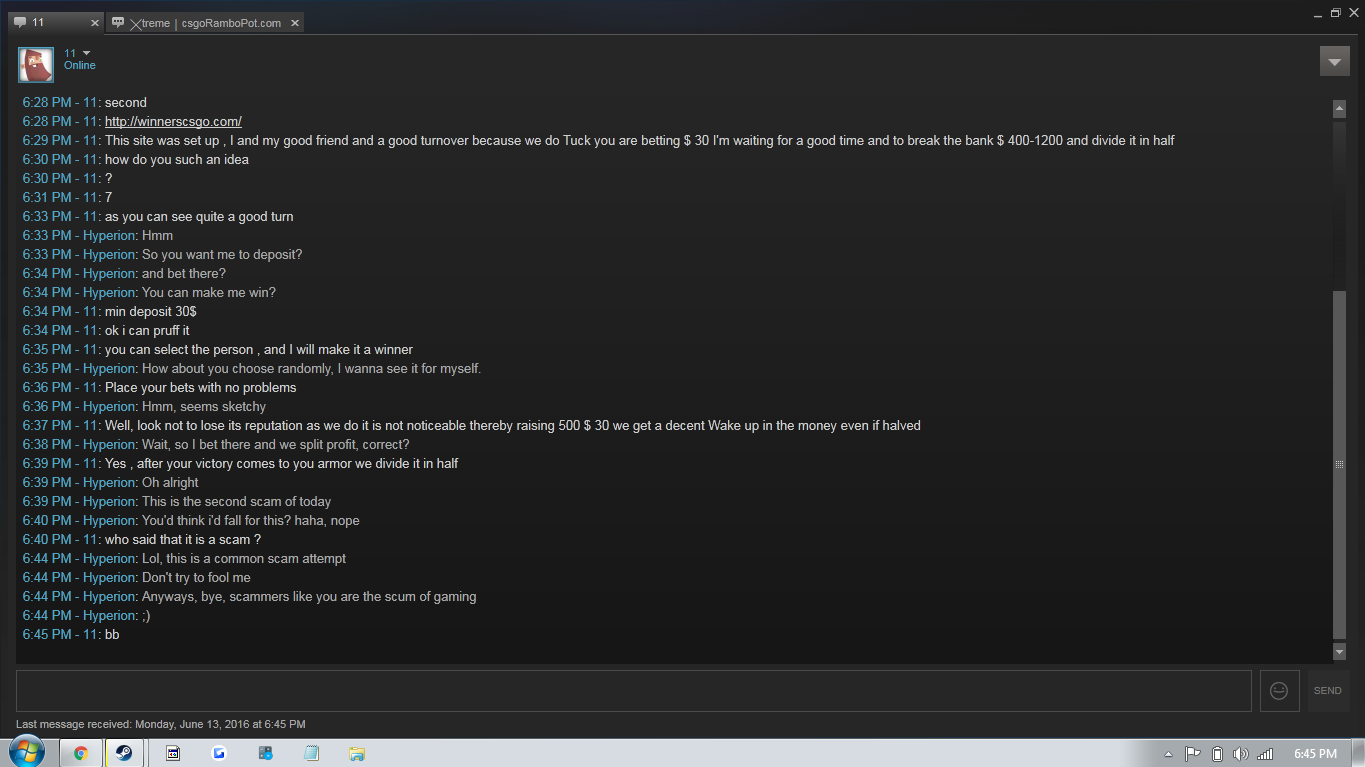The width and height of the screenshot is (1365, 767).
Task: Click the friend's avatar picture
Action: pyautogui.click(x=36, y=65)
